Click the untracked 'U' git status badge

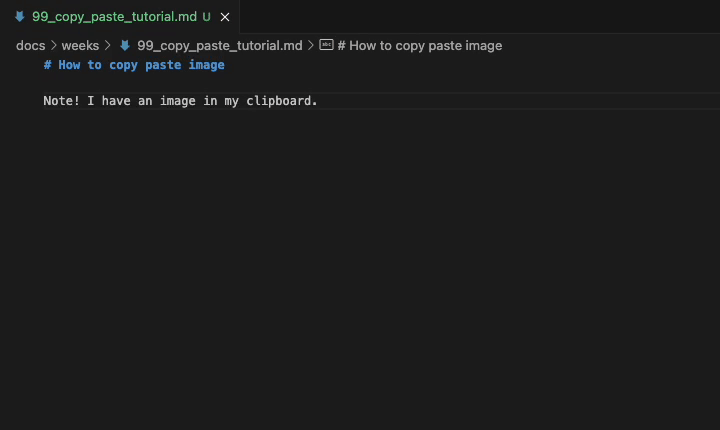click(206, 17)
